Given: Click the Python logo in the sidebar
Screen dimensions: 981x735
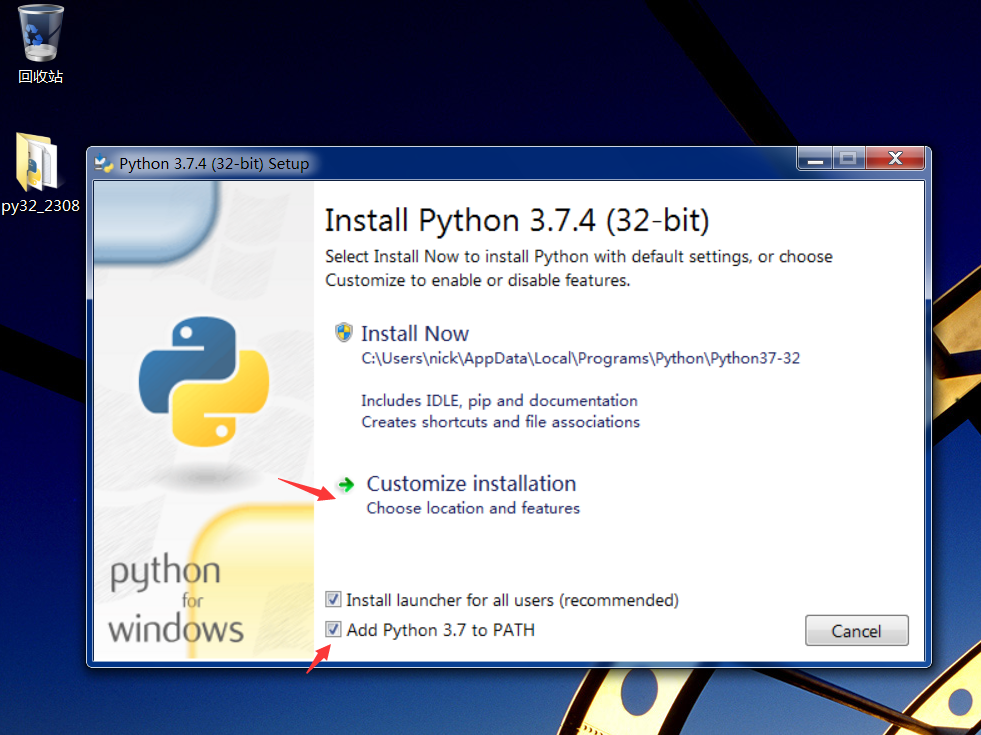Looking at the screenshot, I should 204,381.
